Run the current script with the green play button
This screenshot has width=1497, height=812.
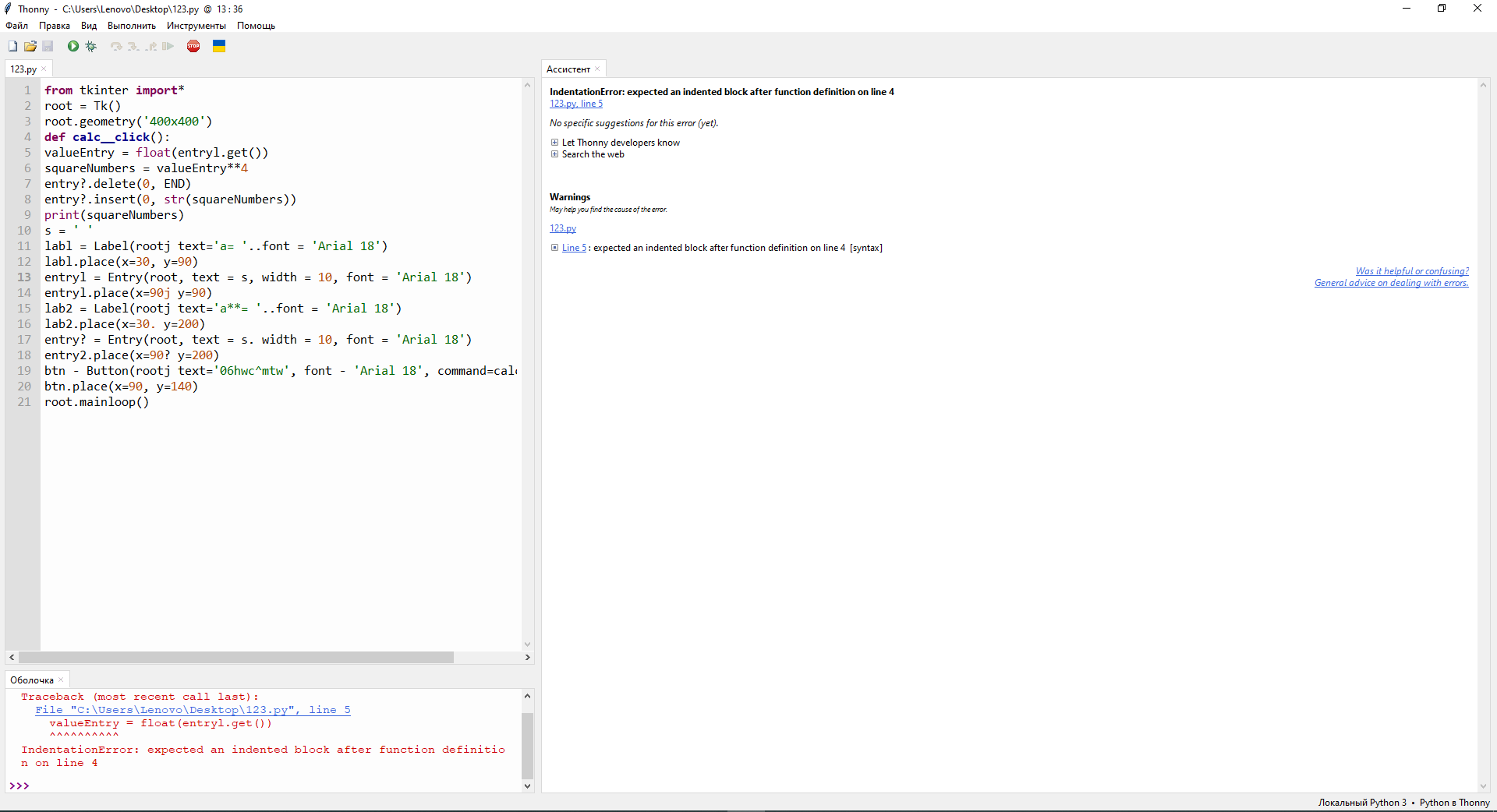tap(73, 47)
